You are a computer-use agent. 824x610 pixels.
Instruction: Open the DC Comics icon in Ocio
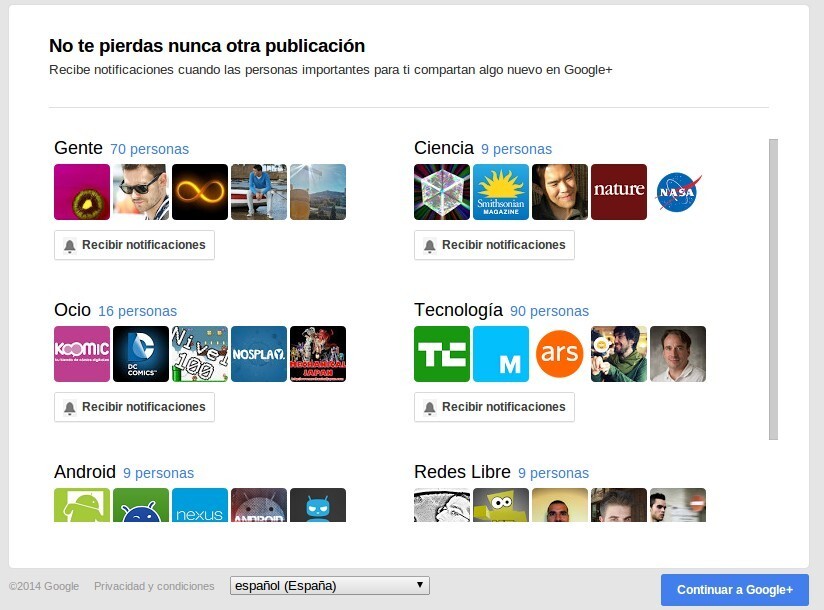coord(141,354)
